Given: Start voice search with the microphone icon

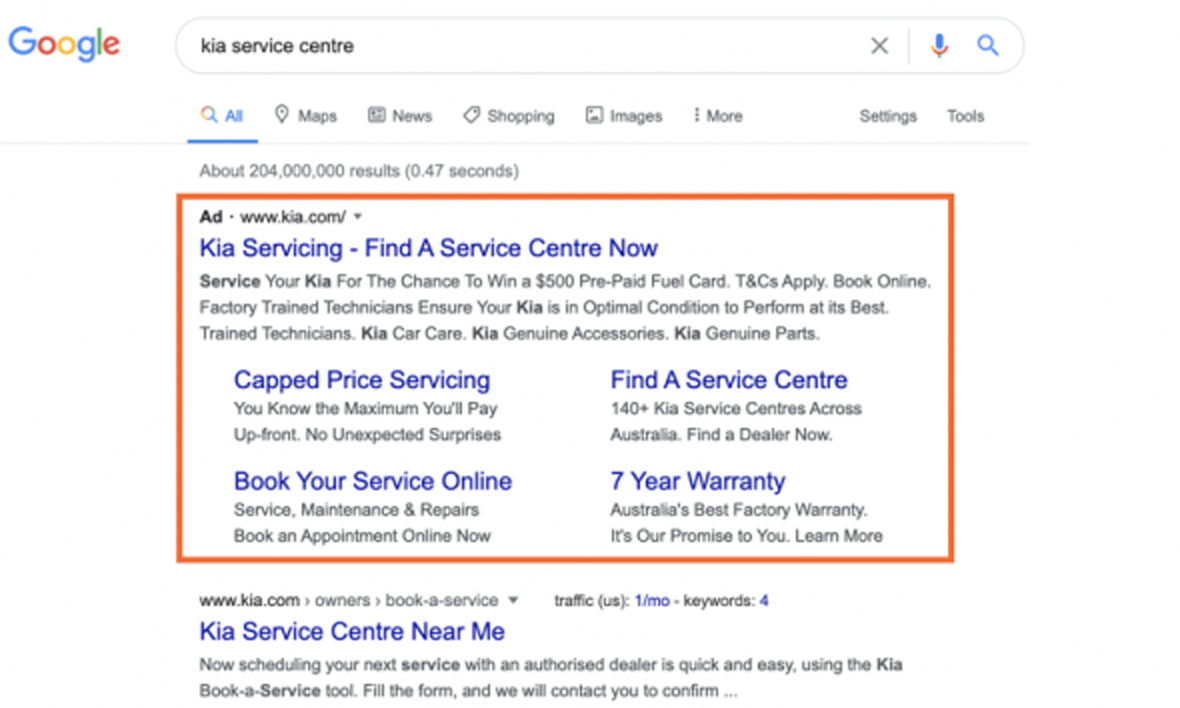Looking at the screenshot, I should (x=938, y=46).
